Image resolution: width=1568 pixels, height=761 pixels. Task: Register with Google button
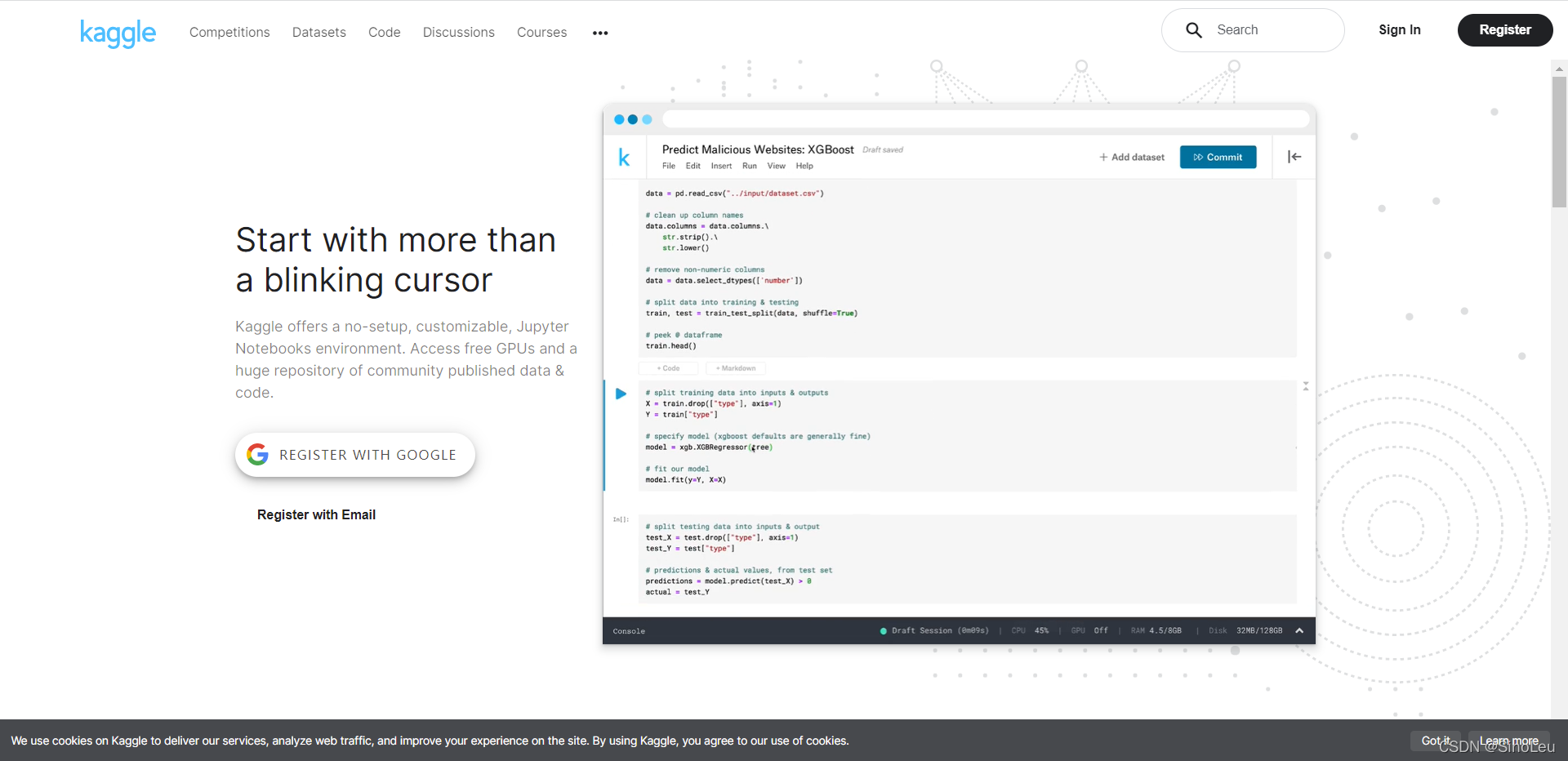pyautogui.click(x=355, y=455)
